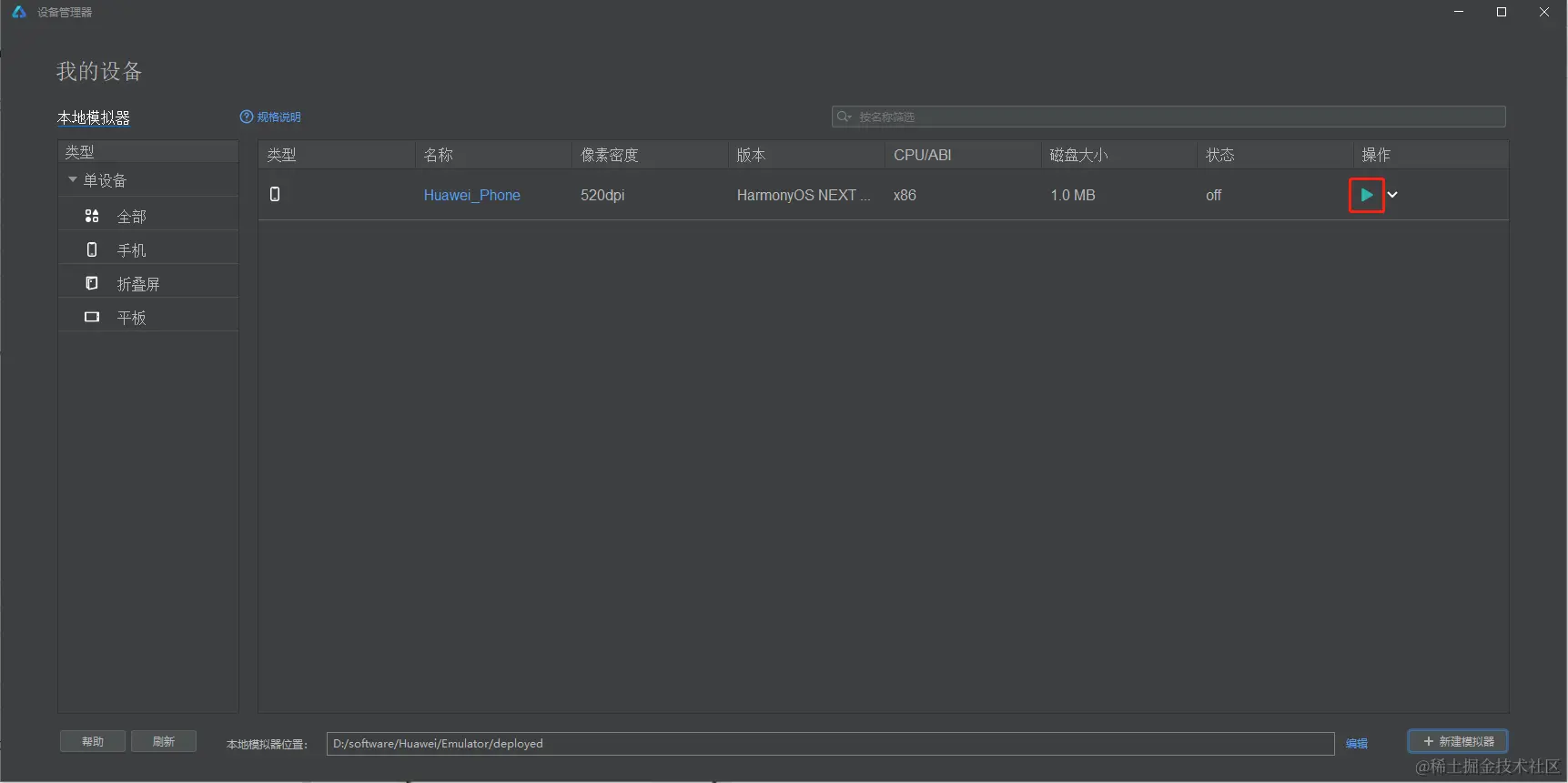The height and width of the screenshot is (783, 1568).
Task: Click the 设备管理器 app icon in title bar
Action: [x=18, y=12]
